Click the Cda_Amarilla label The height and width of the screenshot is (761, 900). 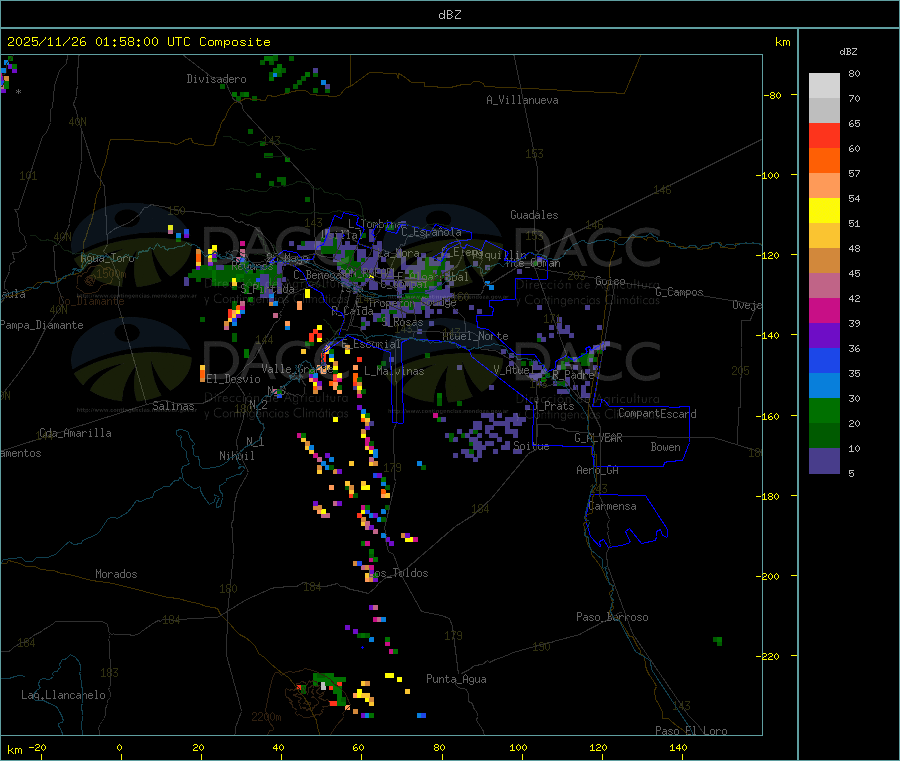[x=75, y=433]
